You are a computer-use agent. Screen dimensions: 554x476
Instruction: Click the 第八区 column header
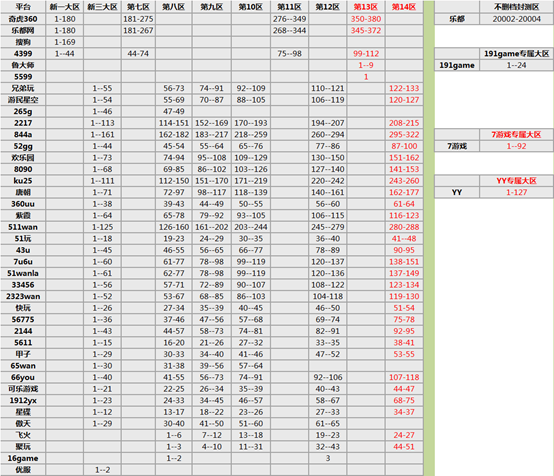[x=173, y=7]
